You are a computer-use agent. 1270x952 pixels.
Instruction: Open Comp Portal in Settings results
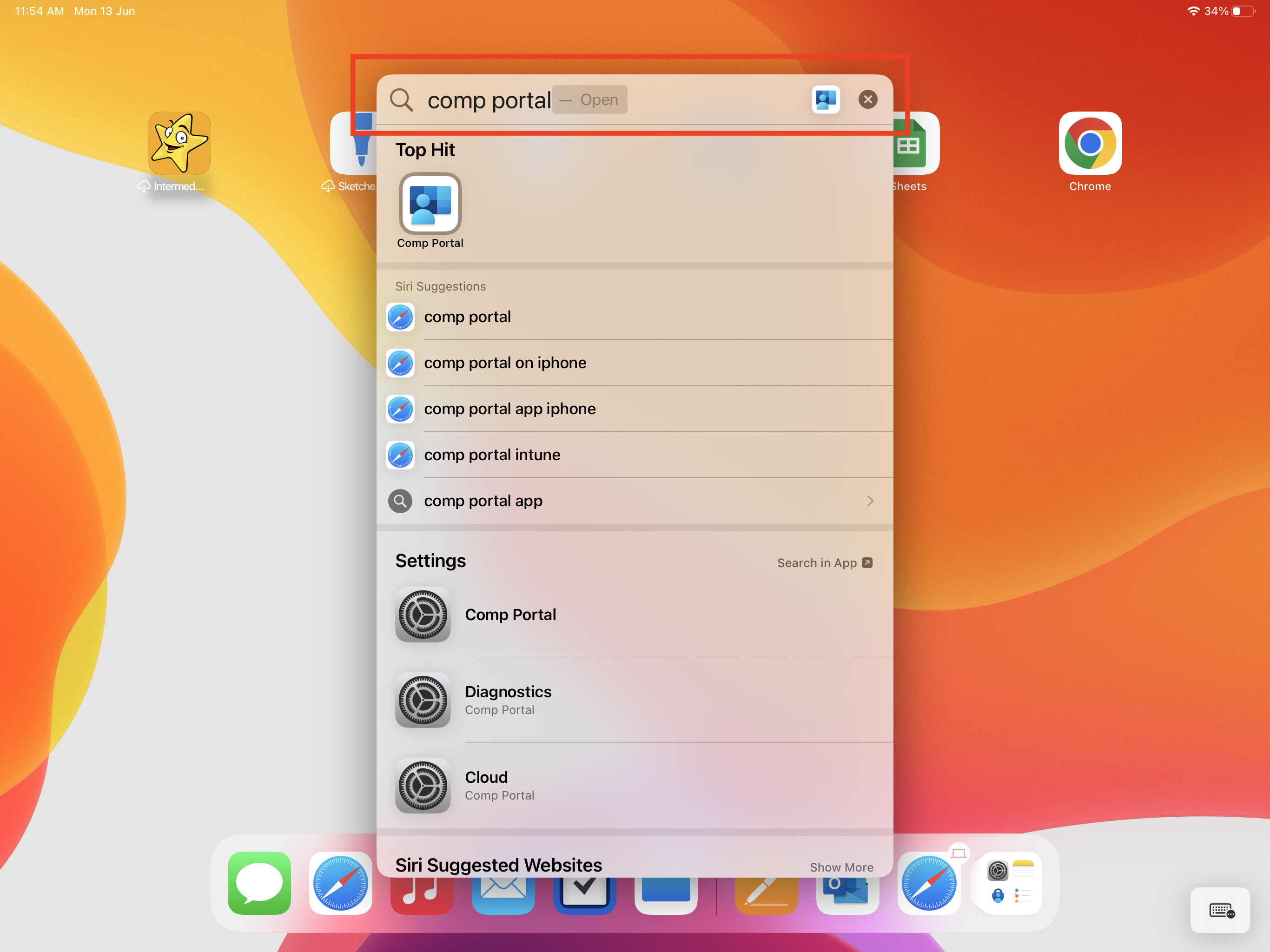[635, 615]
